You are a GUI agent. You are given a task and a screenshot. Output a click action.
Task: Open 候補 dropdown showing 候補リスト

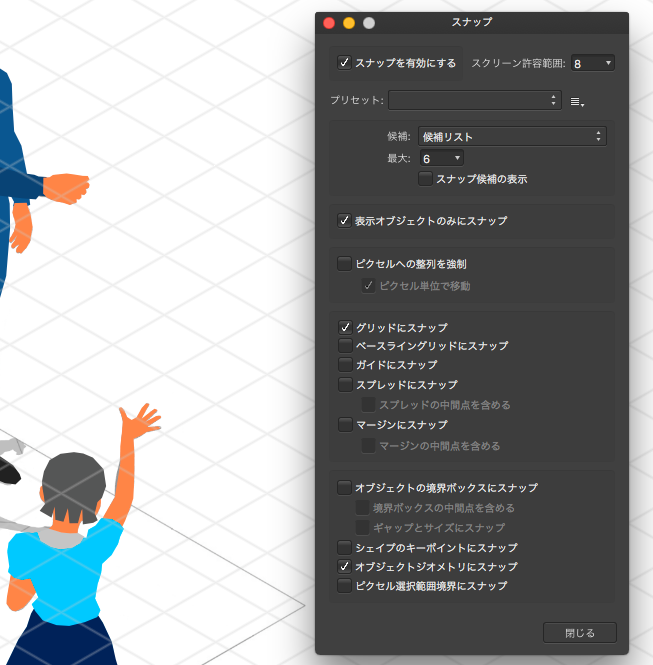[512, 137]
